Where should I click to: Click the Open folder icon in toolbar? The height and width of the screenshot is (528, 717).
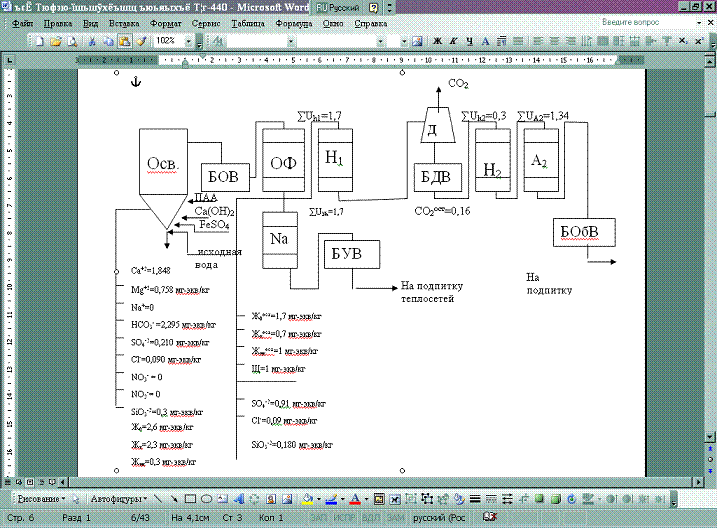56,41
